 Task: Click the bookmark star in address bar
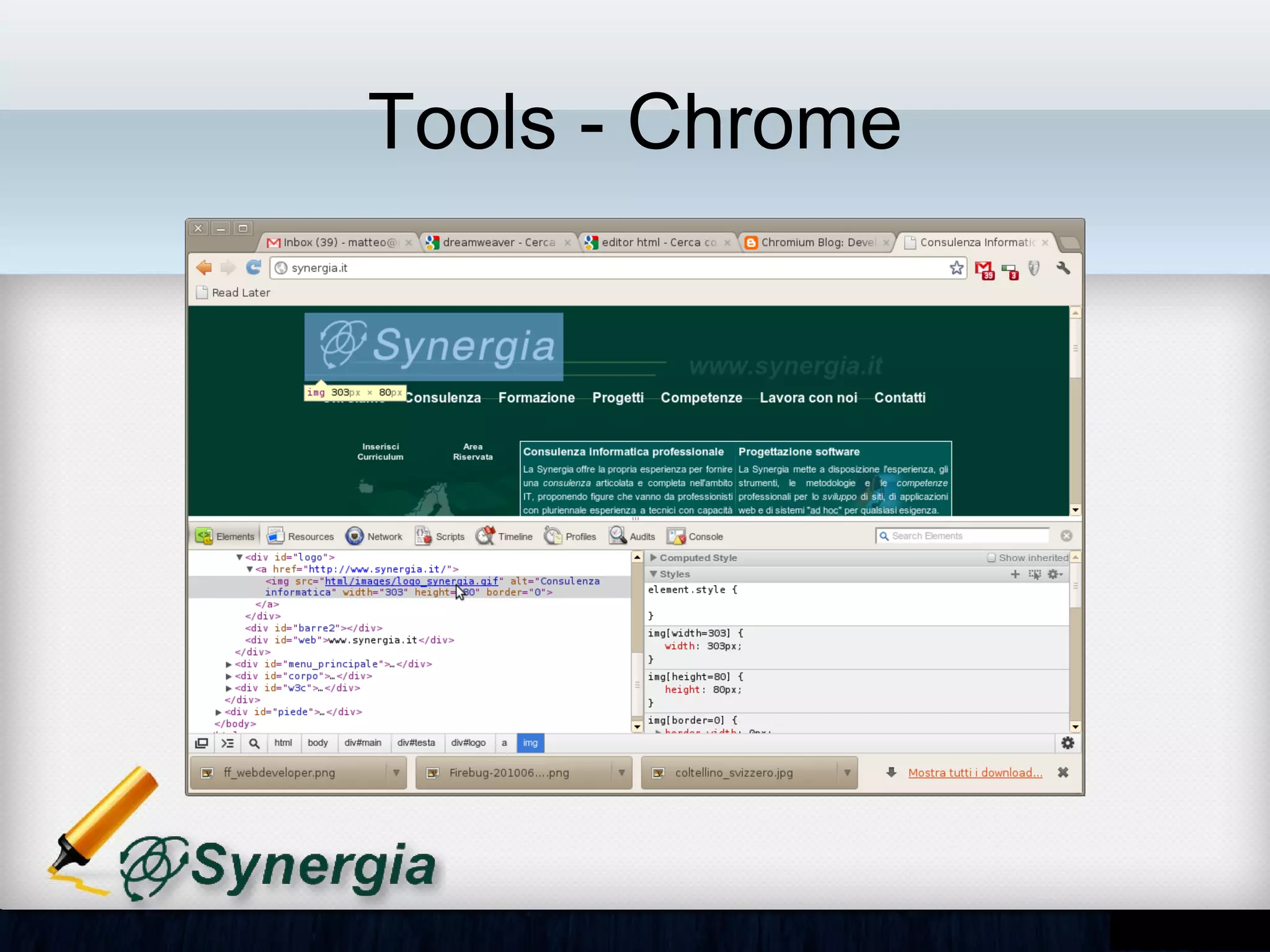[x=956, y=268]
